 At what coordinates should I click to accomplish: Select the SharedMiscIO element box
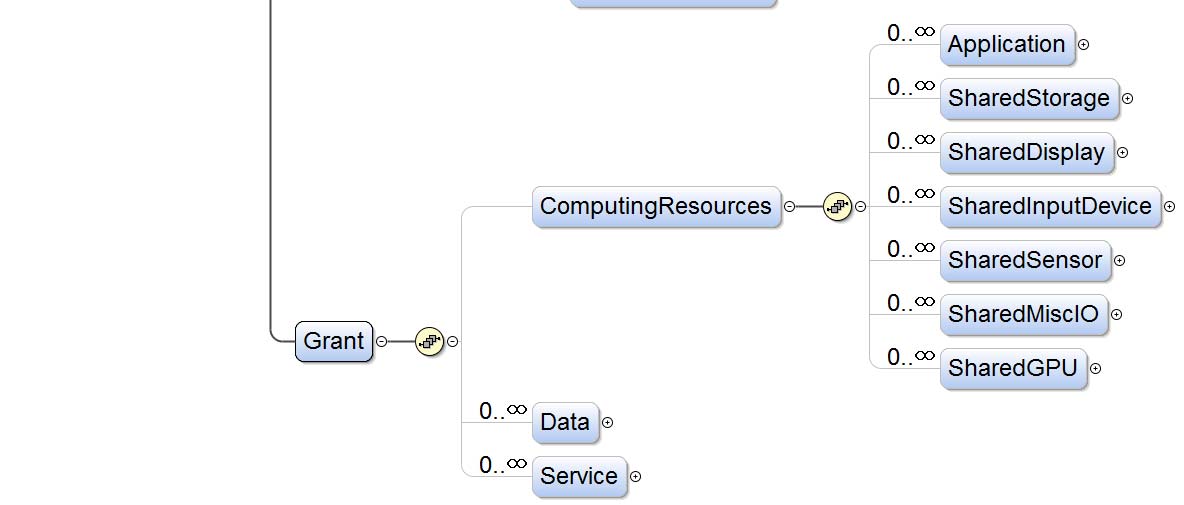pos(1023,315)
